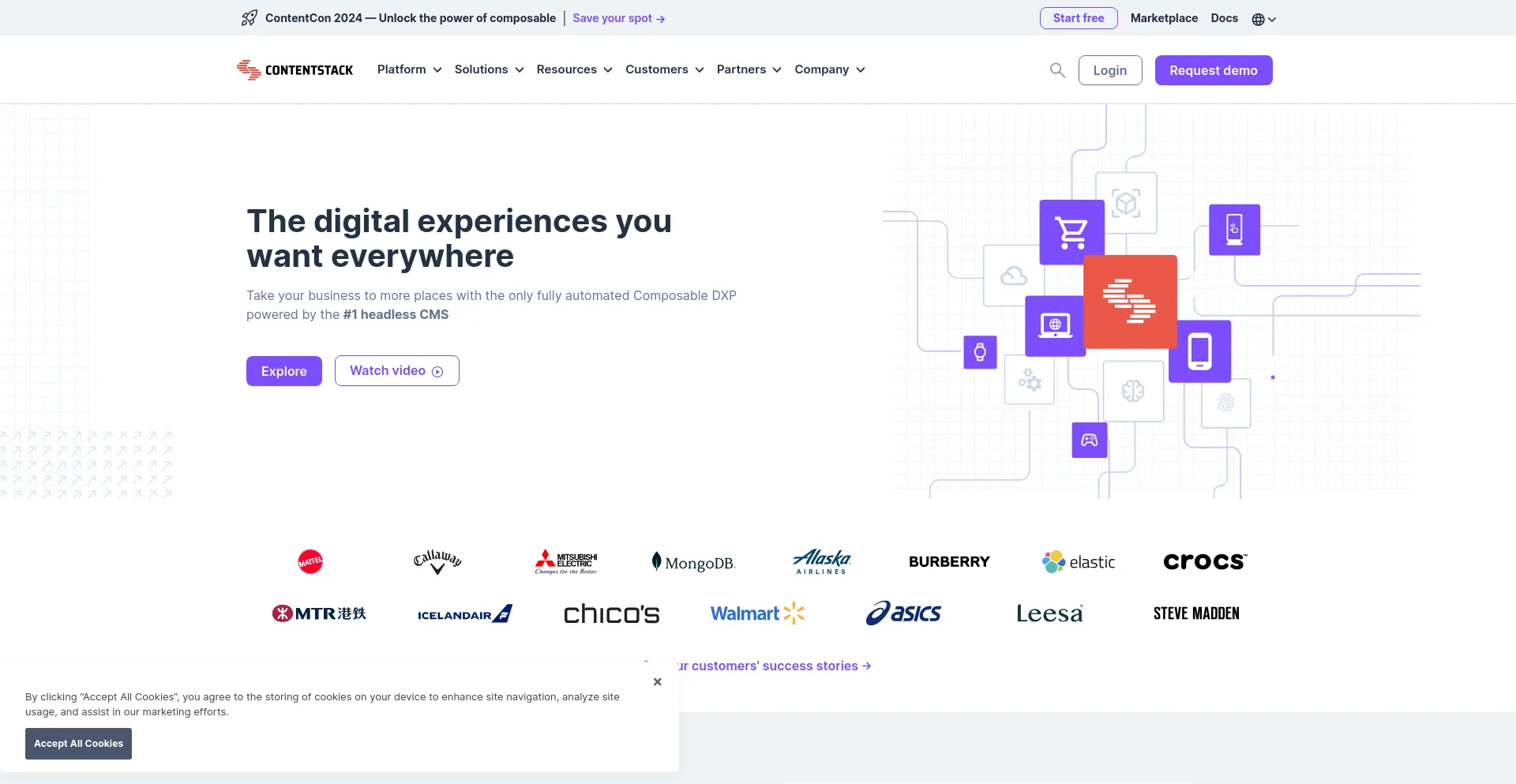Click the Start free button

tap(1079, 18)
